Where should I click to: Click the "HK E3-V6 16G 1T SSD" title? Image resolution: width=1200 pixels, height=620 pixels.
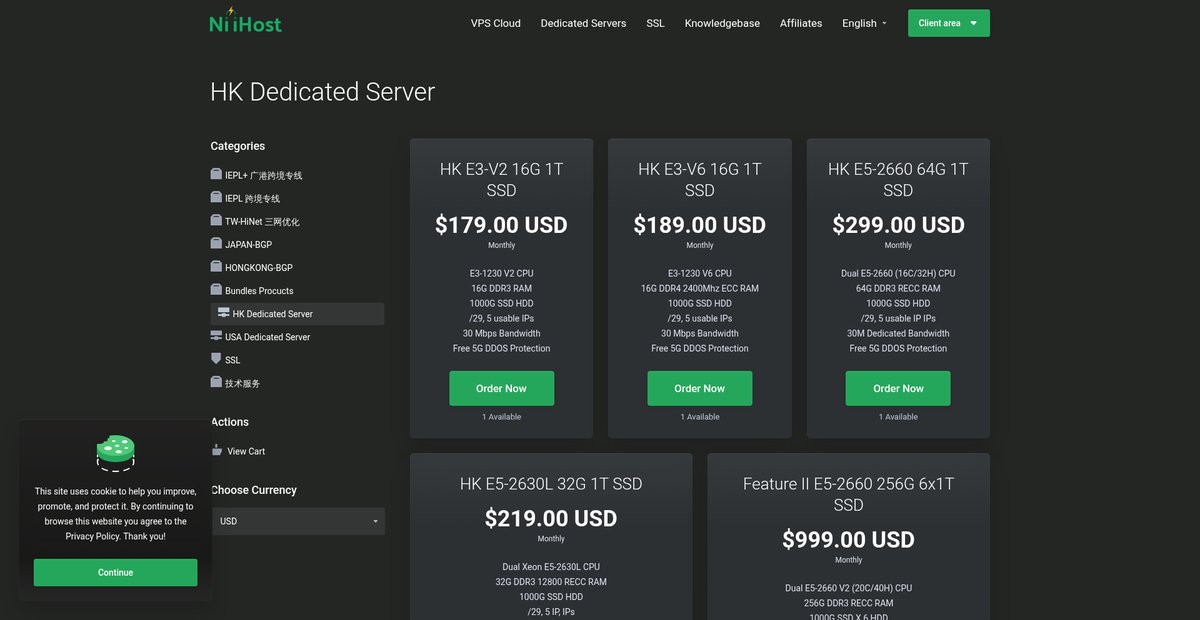tap(700, 180)
